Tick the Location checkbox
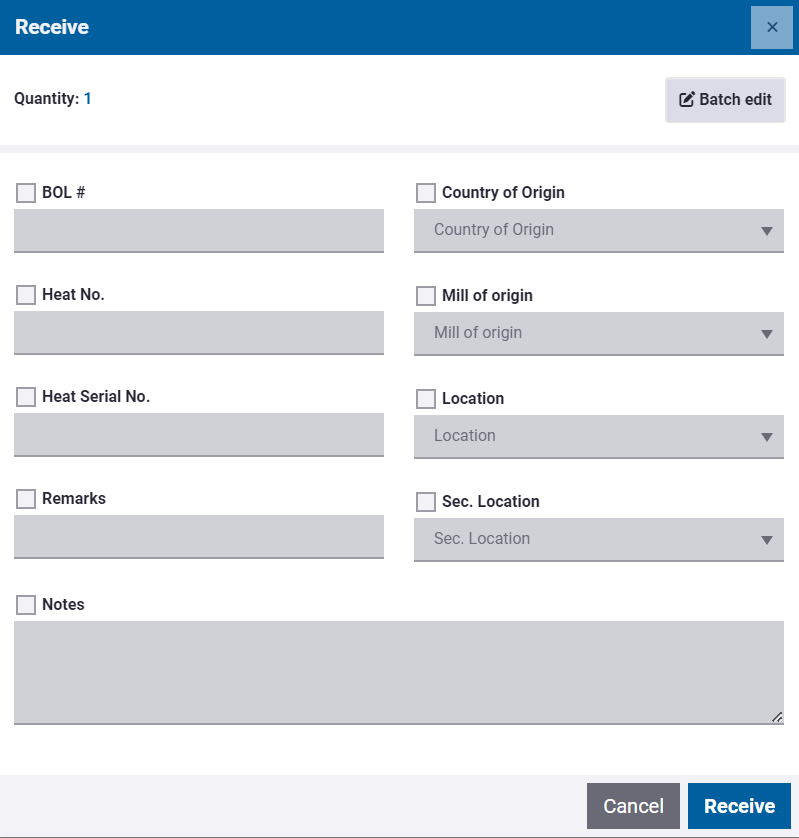 (x=426, y=399)
